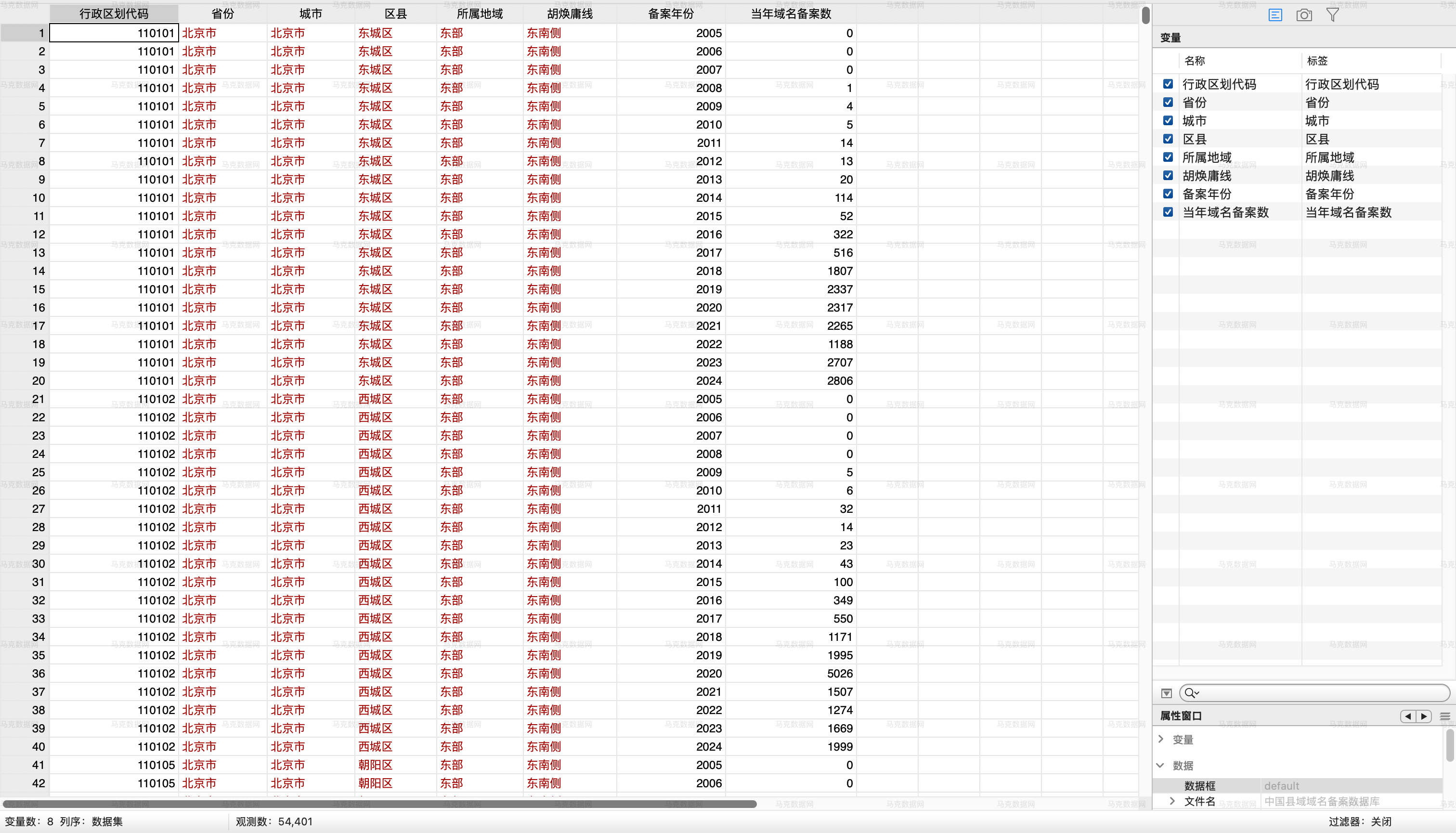Click the horizontal scrollbar of data grid
The height and width of the screenshot is (833, 1456).
380,804
